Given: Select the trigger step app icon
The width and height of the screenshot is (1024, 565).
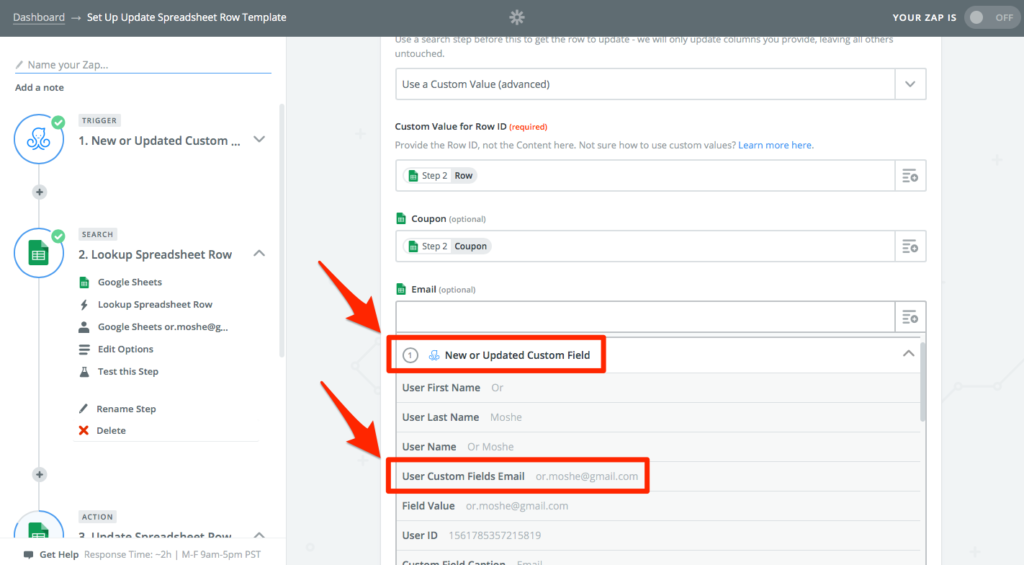Looking at the screenshot, I should click(x=39, y=139).
